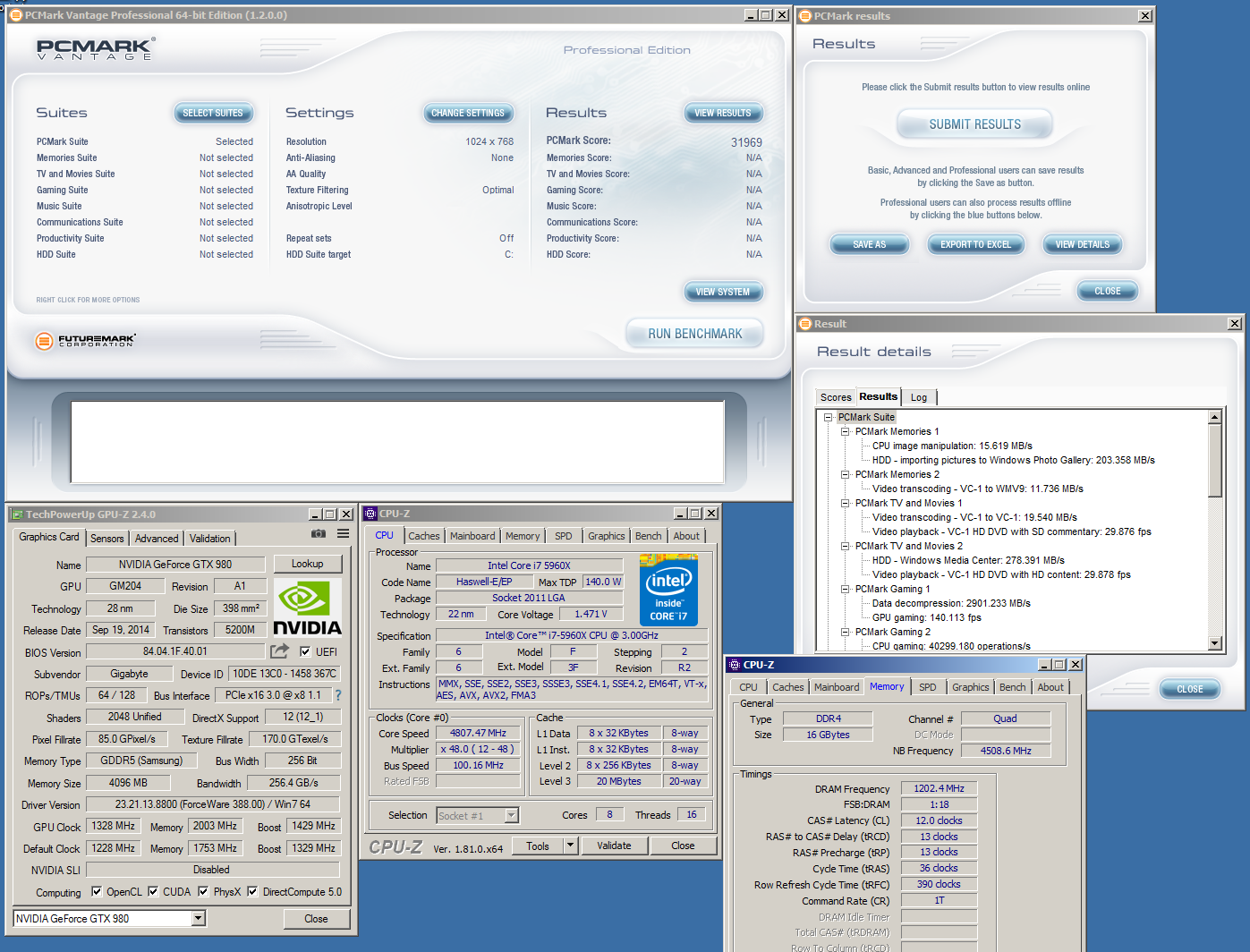Click the Change Settings button
1250x952 pixels.
coord(468,113)
